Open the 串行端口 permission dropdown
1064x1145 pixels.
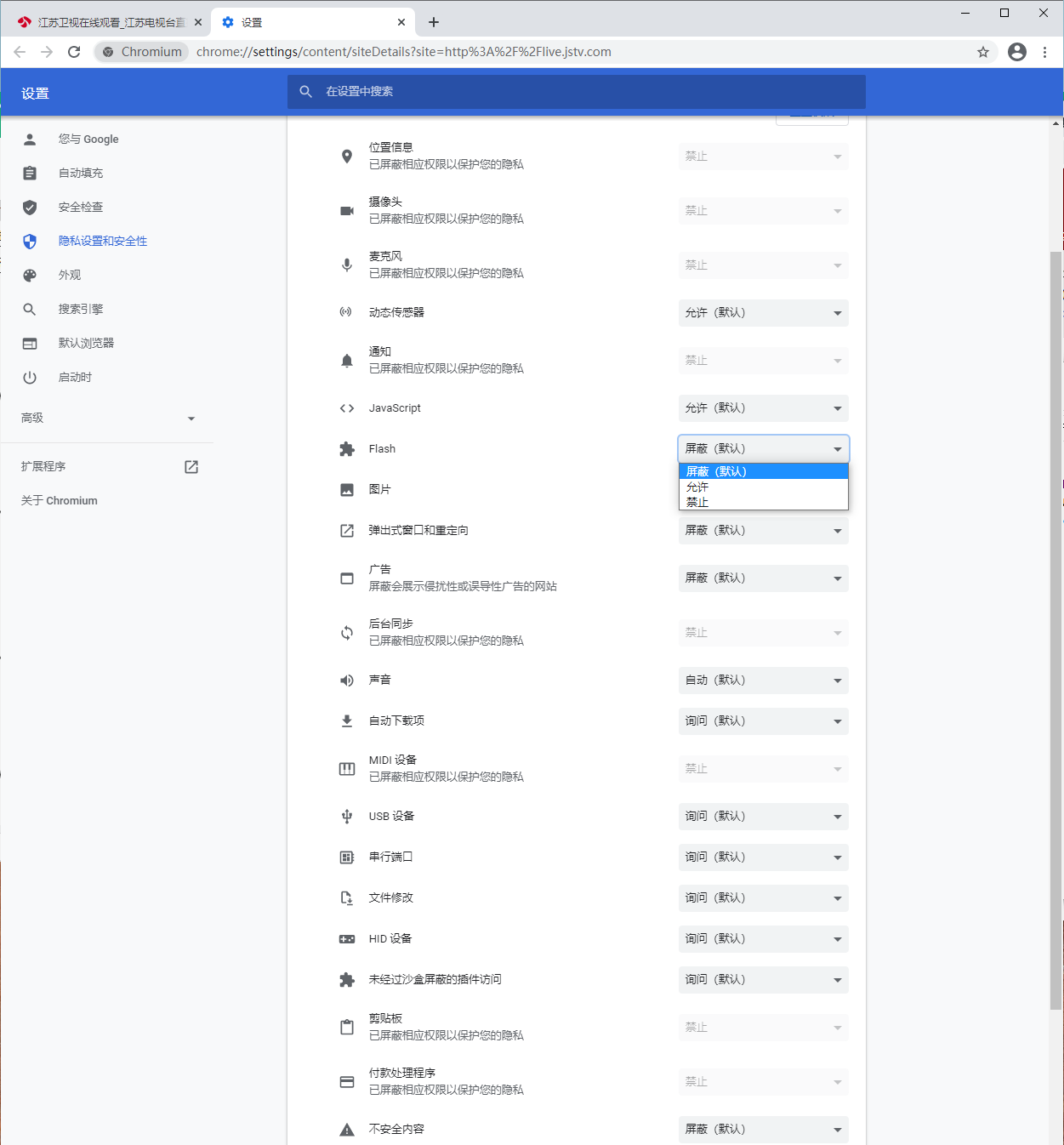point(764,857)
